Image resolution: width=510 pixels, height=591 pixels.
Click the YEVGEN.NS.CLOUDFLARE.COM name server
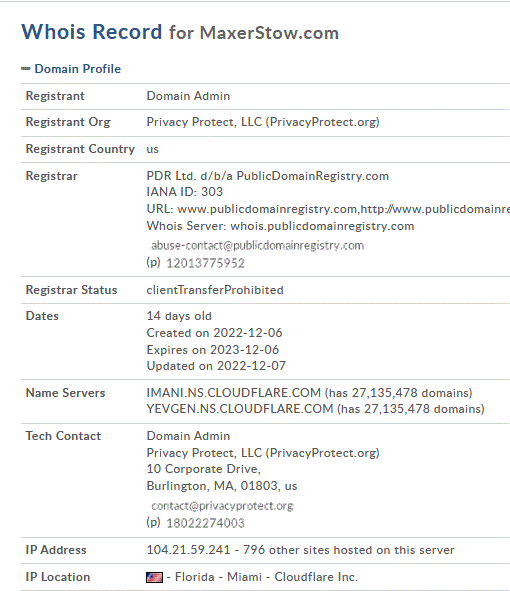coord(240,409)
